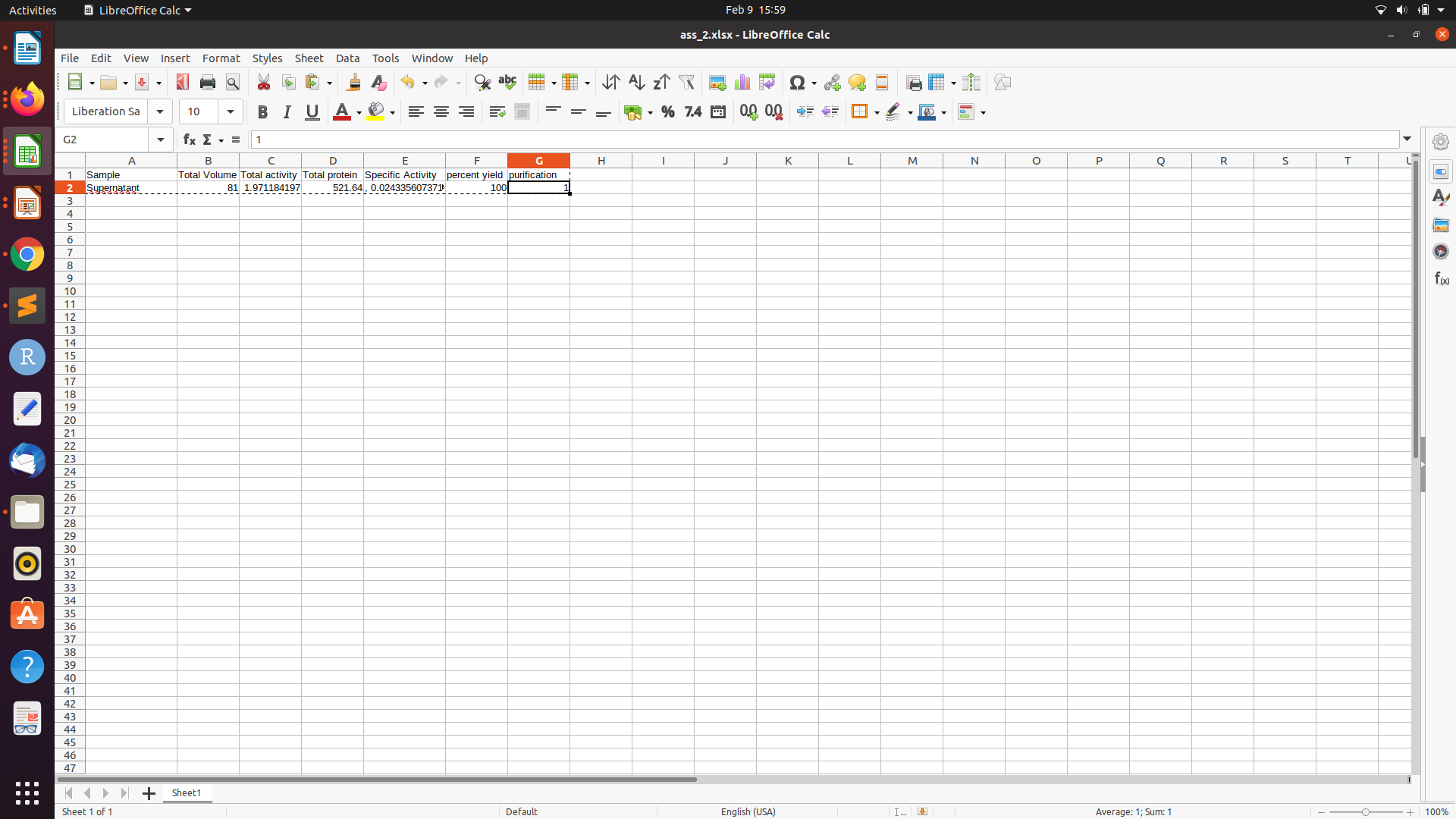Viewport: 1456px width, 819px height.
Task: Expand the font name dropdown
Action: pos(159,111)
